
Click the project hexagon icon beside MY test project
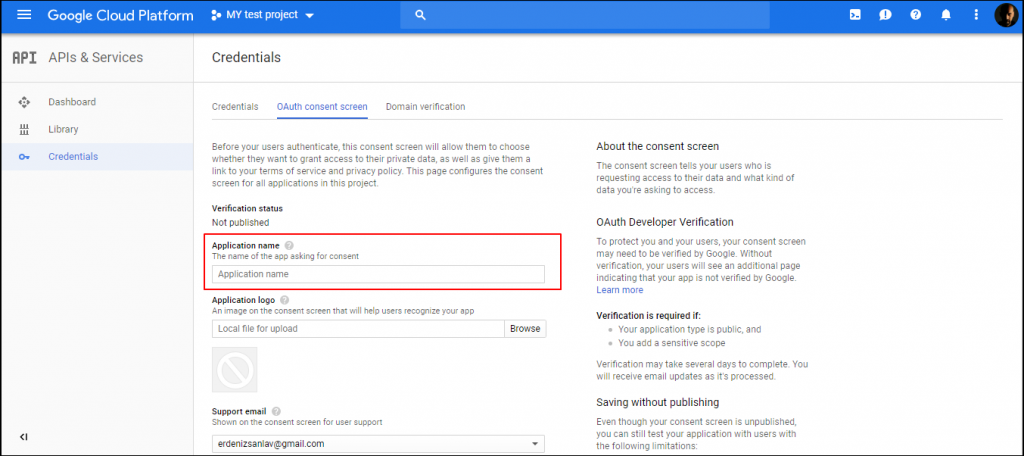[216, 15]
